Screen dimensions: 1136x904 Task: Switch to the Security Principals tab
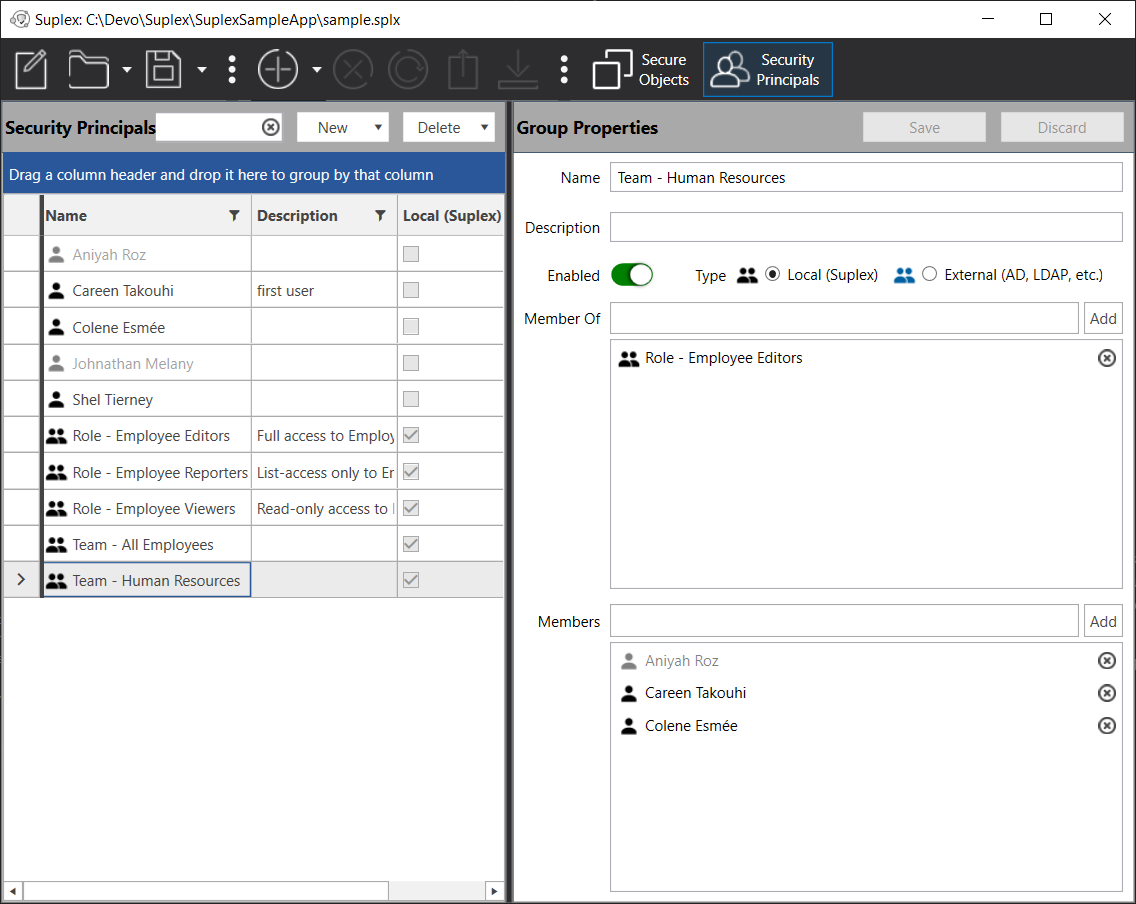tap(767, 70)
